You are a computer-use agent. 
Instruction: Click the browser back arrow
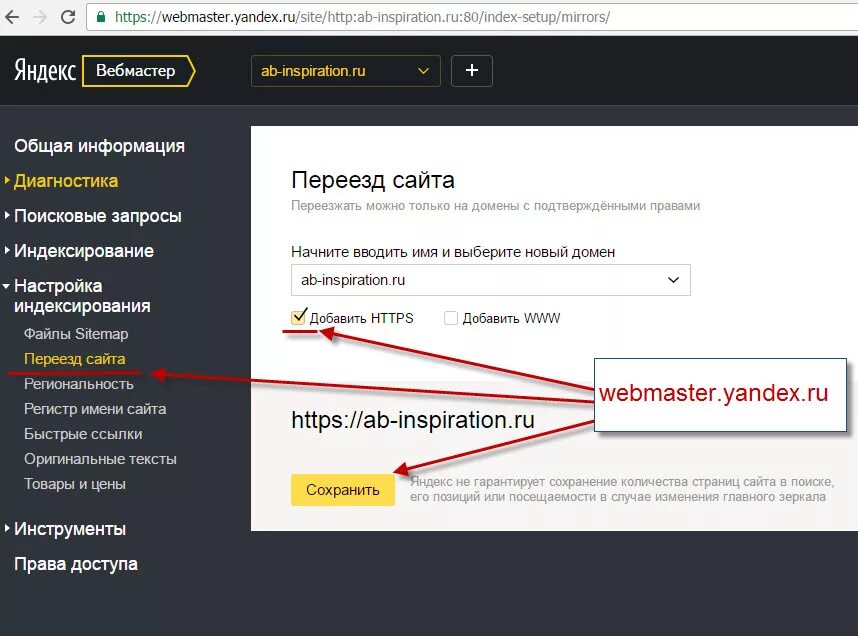(11, 17)
